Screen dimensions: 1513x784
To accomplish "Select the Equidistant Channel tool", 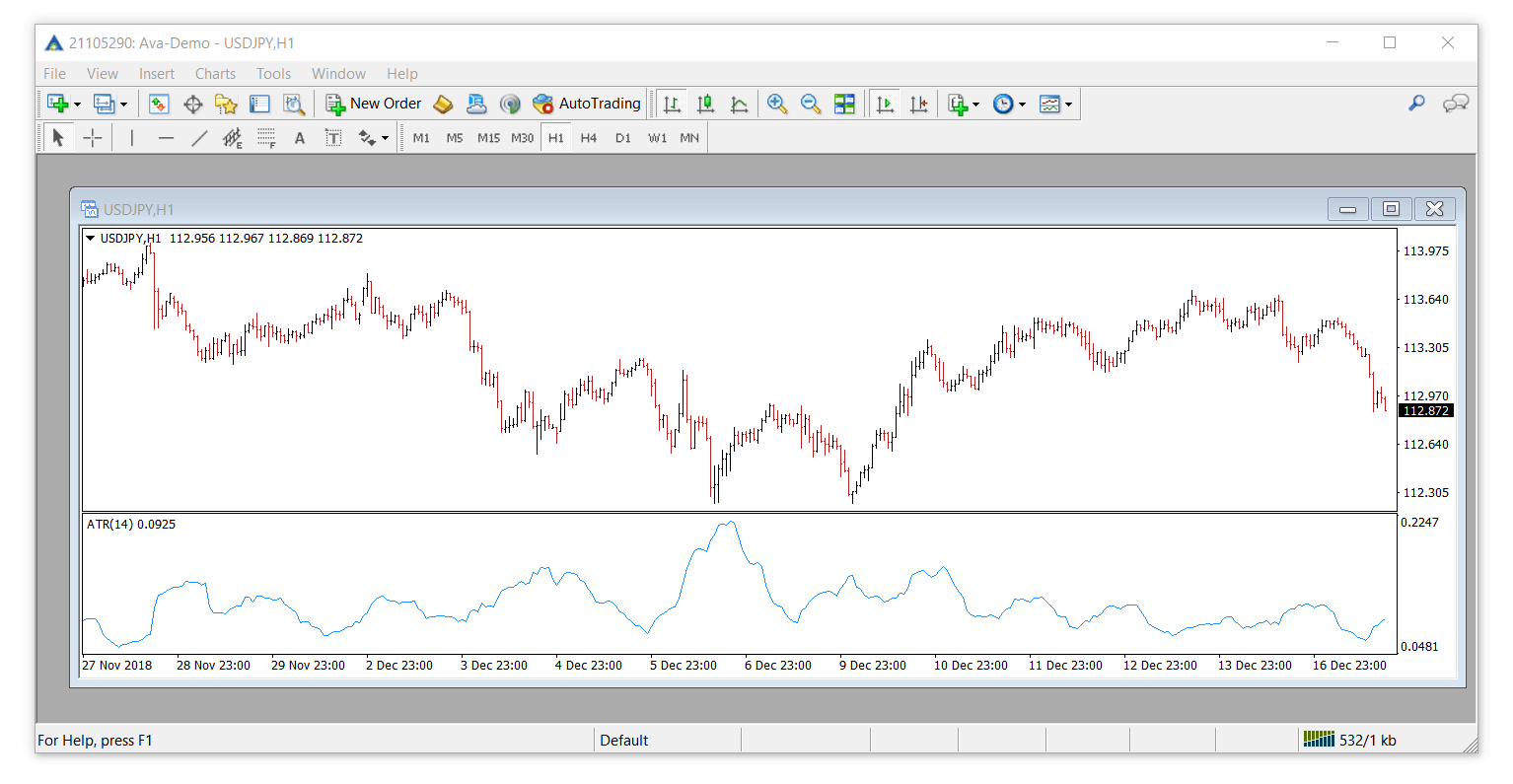I will point(233,138).
